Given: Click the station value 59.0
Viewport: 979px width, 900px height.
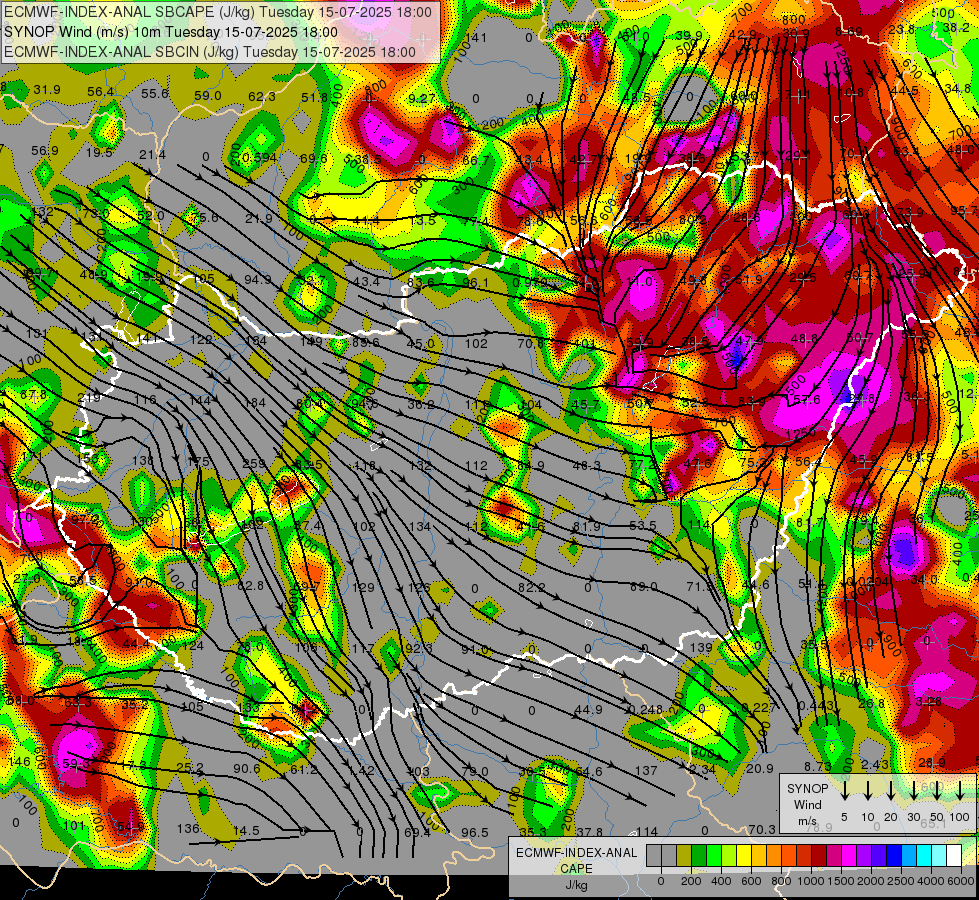Looking at the screenshot, I should [208, 96].
